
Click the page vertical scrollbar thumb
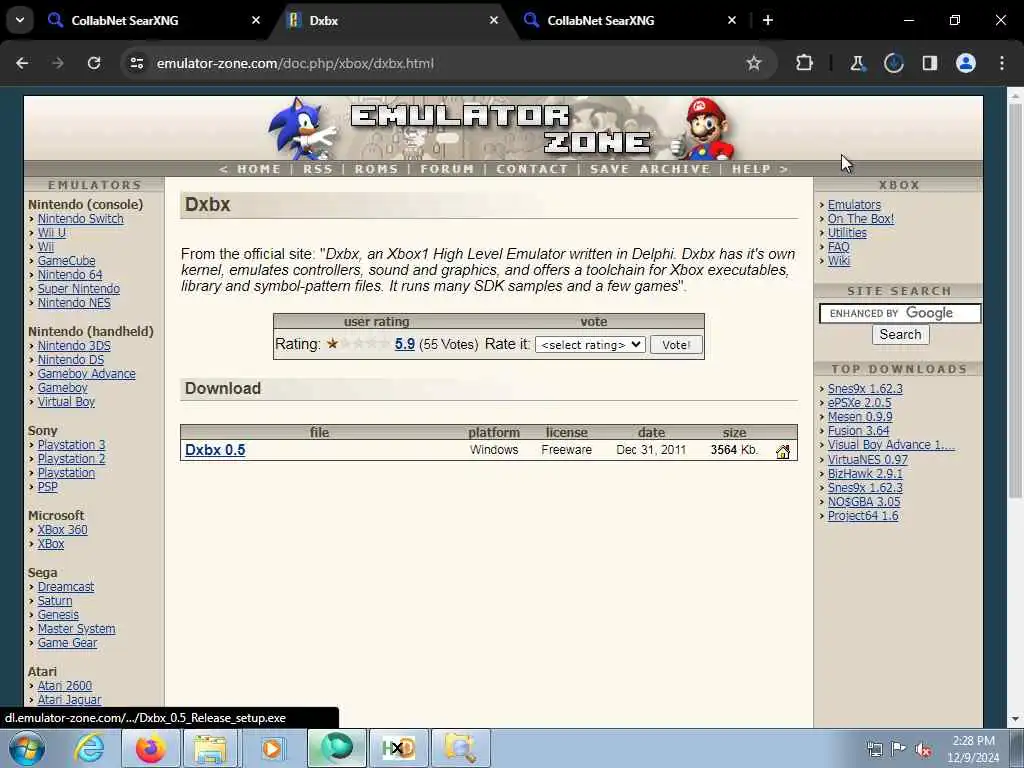(x=1015, y=300)
